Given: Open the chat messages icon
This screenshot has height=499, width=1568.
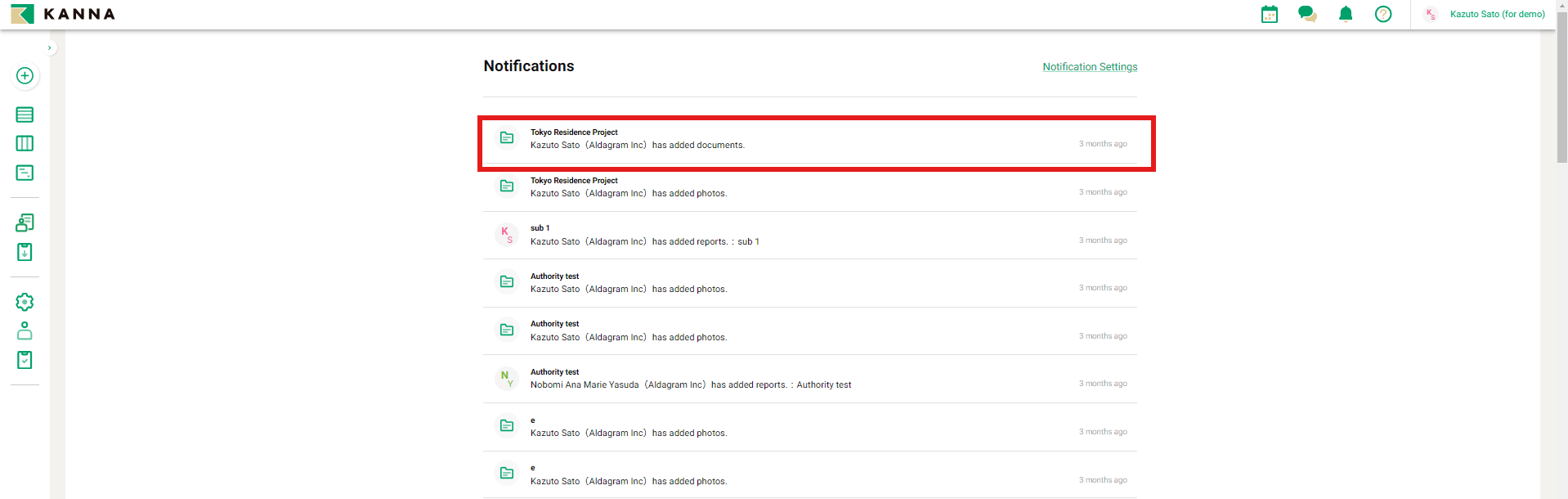Looking at the screenshot, I should coord(1306,14).
